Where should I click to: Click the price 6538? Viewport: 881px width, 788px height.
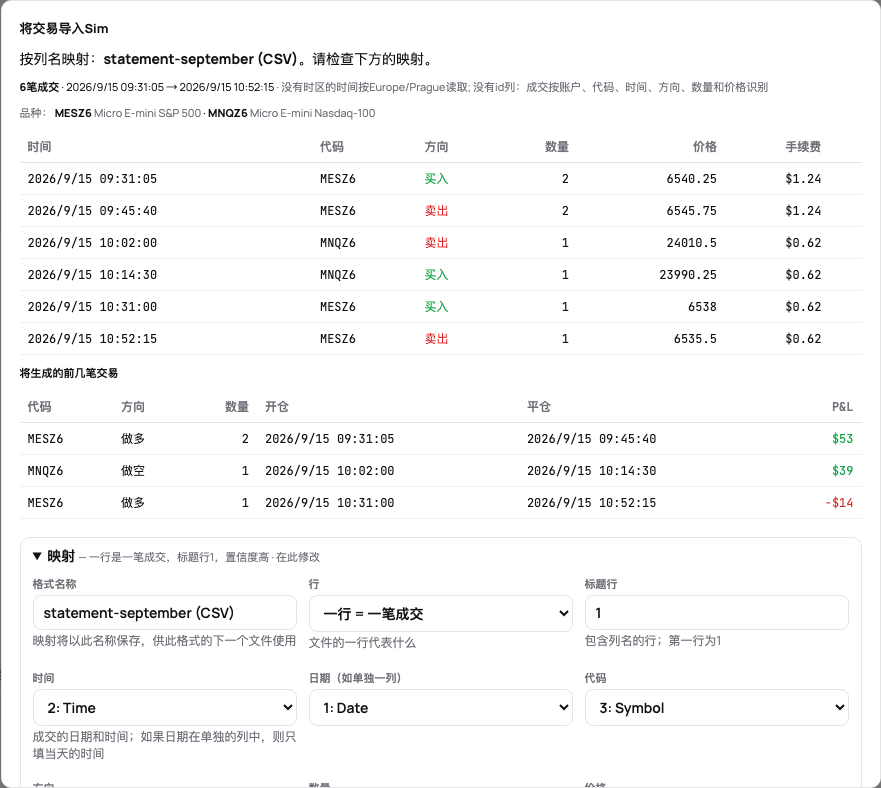click(x=702, y=307)
